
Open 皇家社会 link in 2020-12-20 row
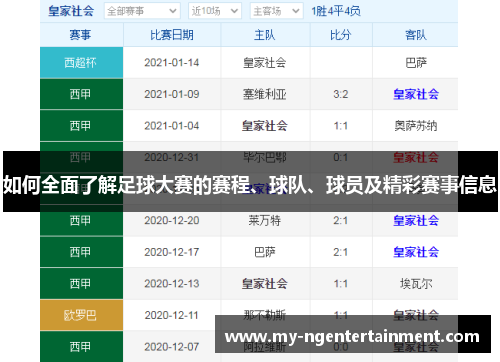(x=416, y=221)
